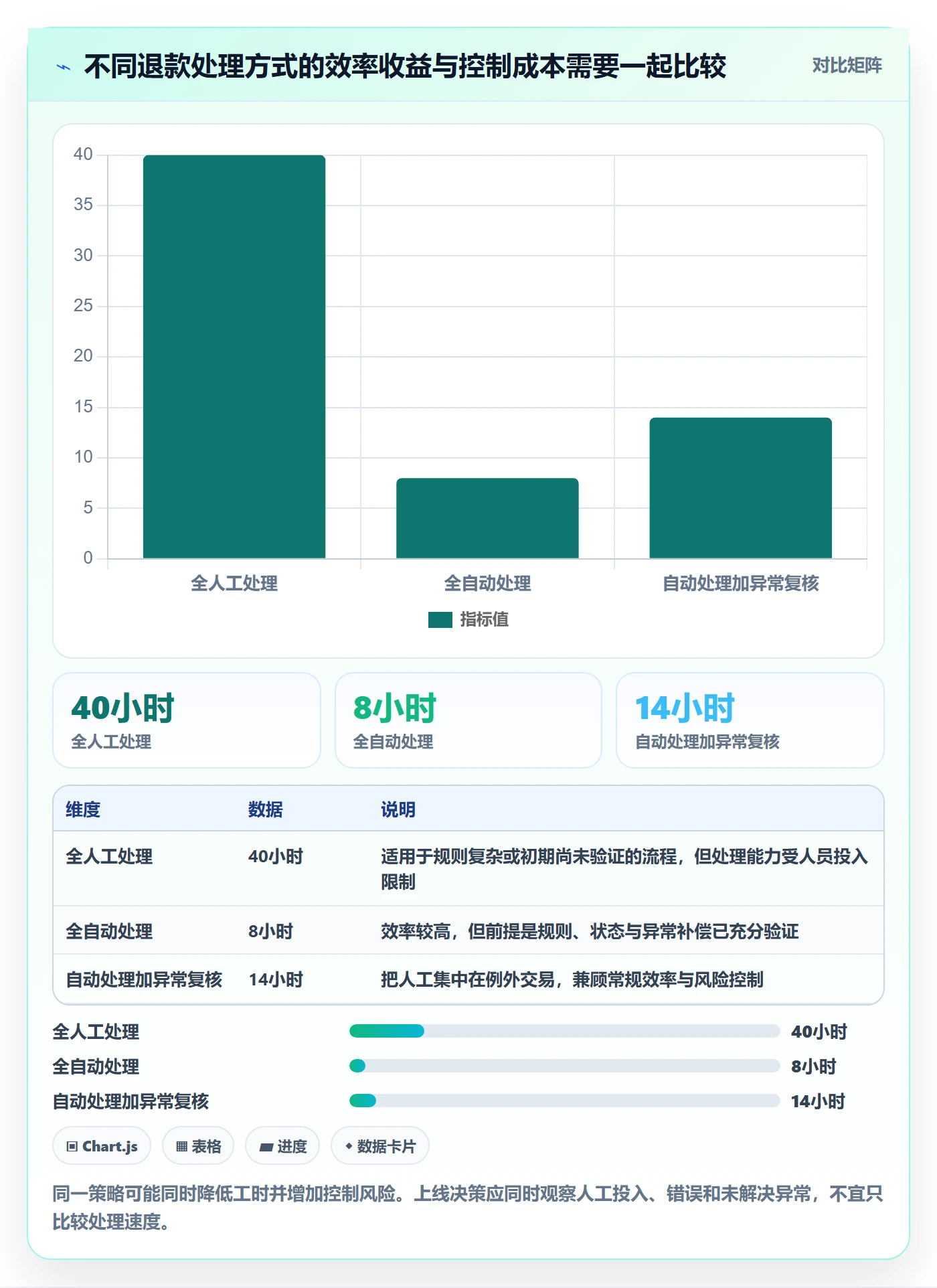Click the 说明 table column header
This screenshot has height=1288, width=937.
pos(398,809)
